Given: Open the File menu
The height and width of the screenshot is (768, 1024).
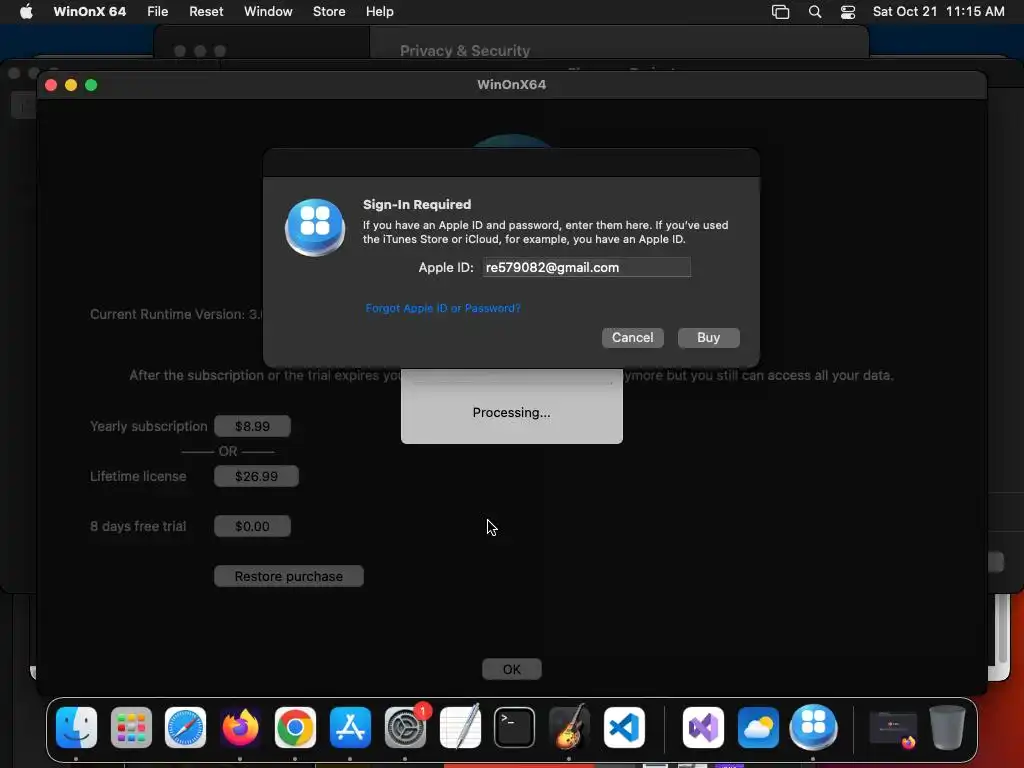Looking at the screenshot, I should (x=157, y=11).
